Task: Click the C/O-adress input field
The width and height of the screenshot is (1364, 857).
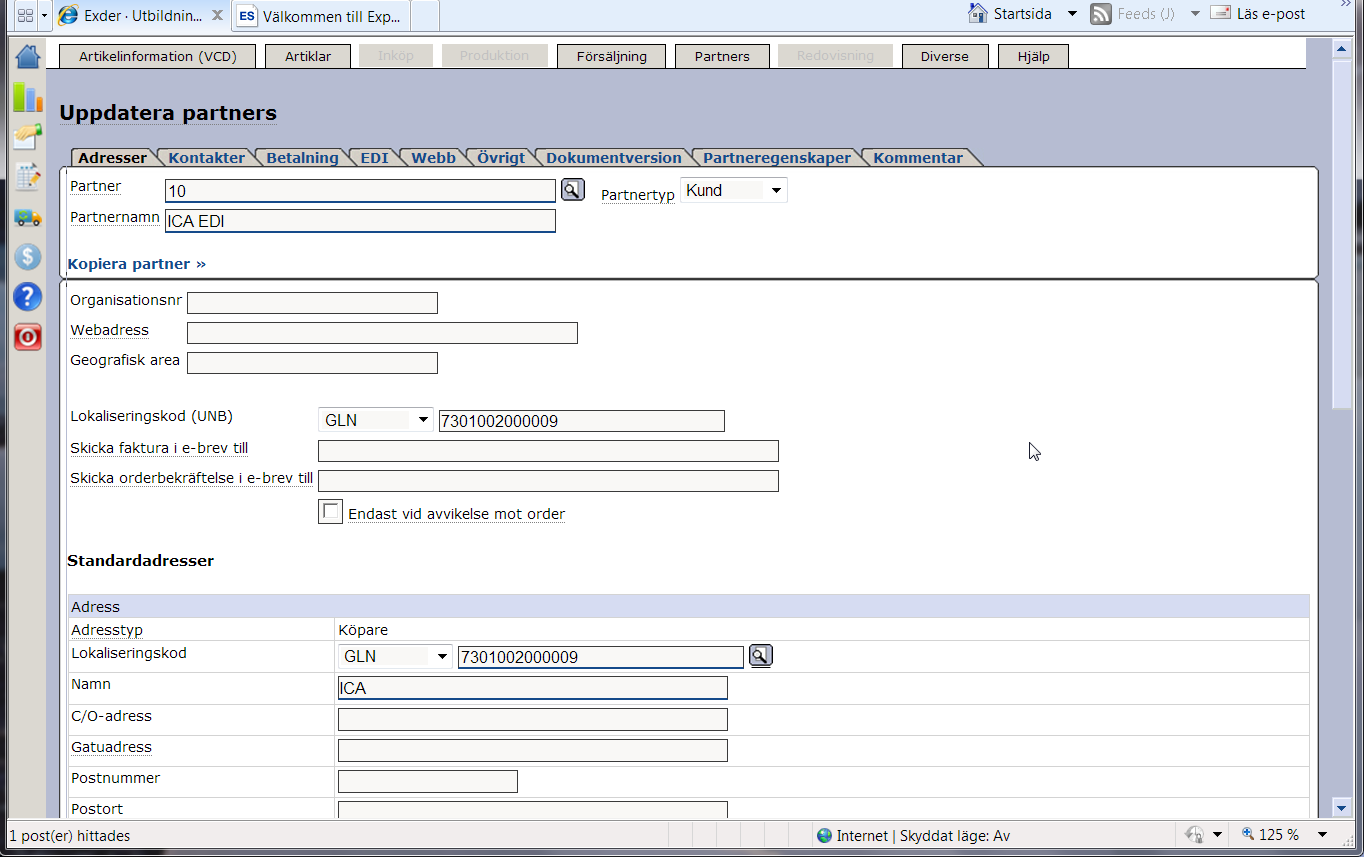Action: [533, 719]
